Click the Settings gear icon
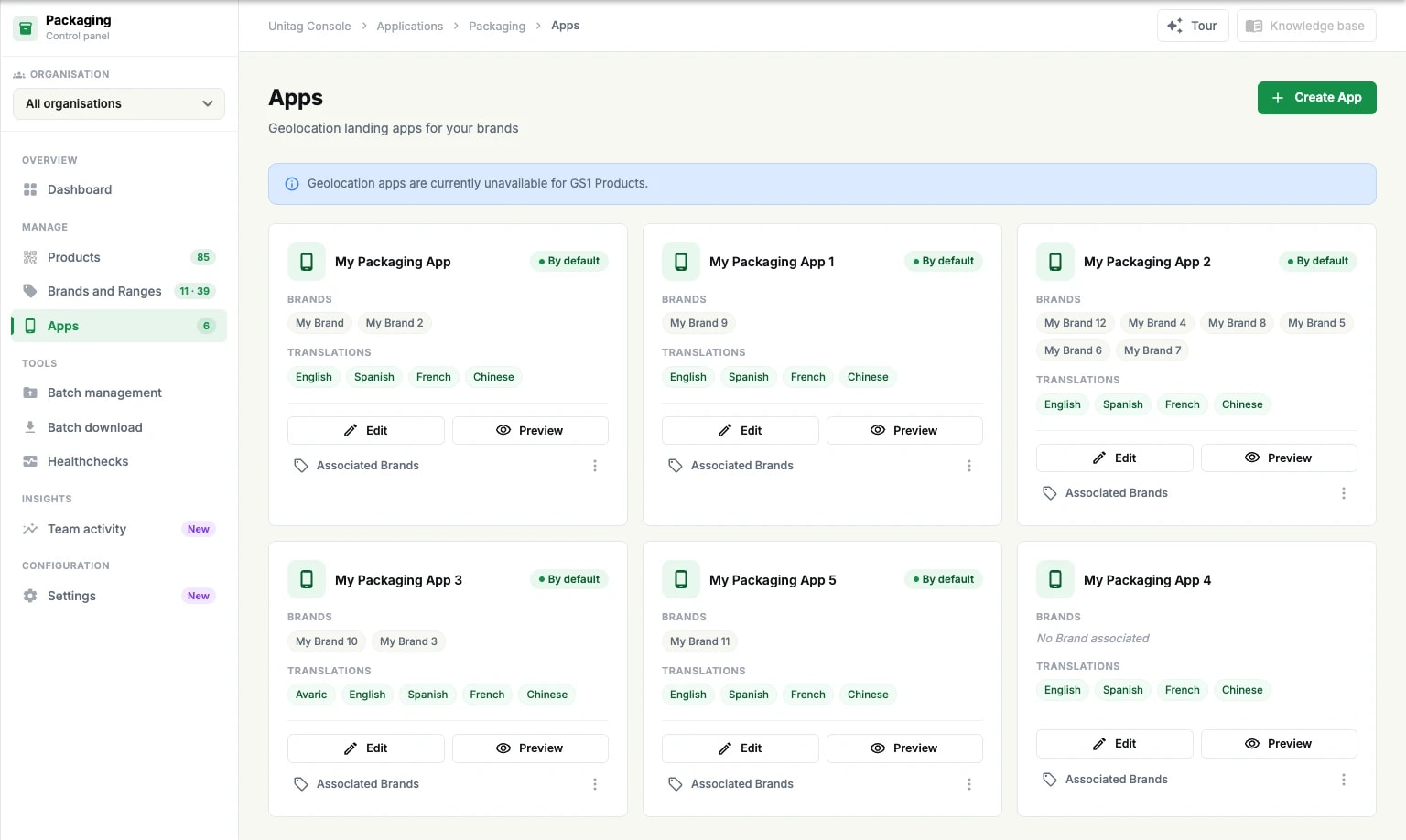This screenshot has height=840, width=1406. click(30, 596)
